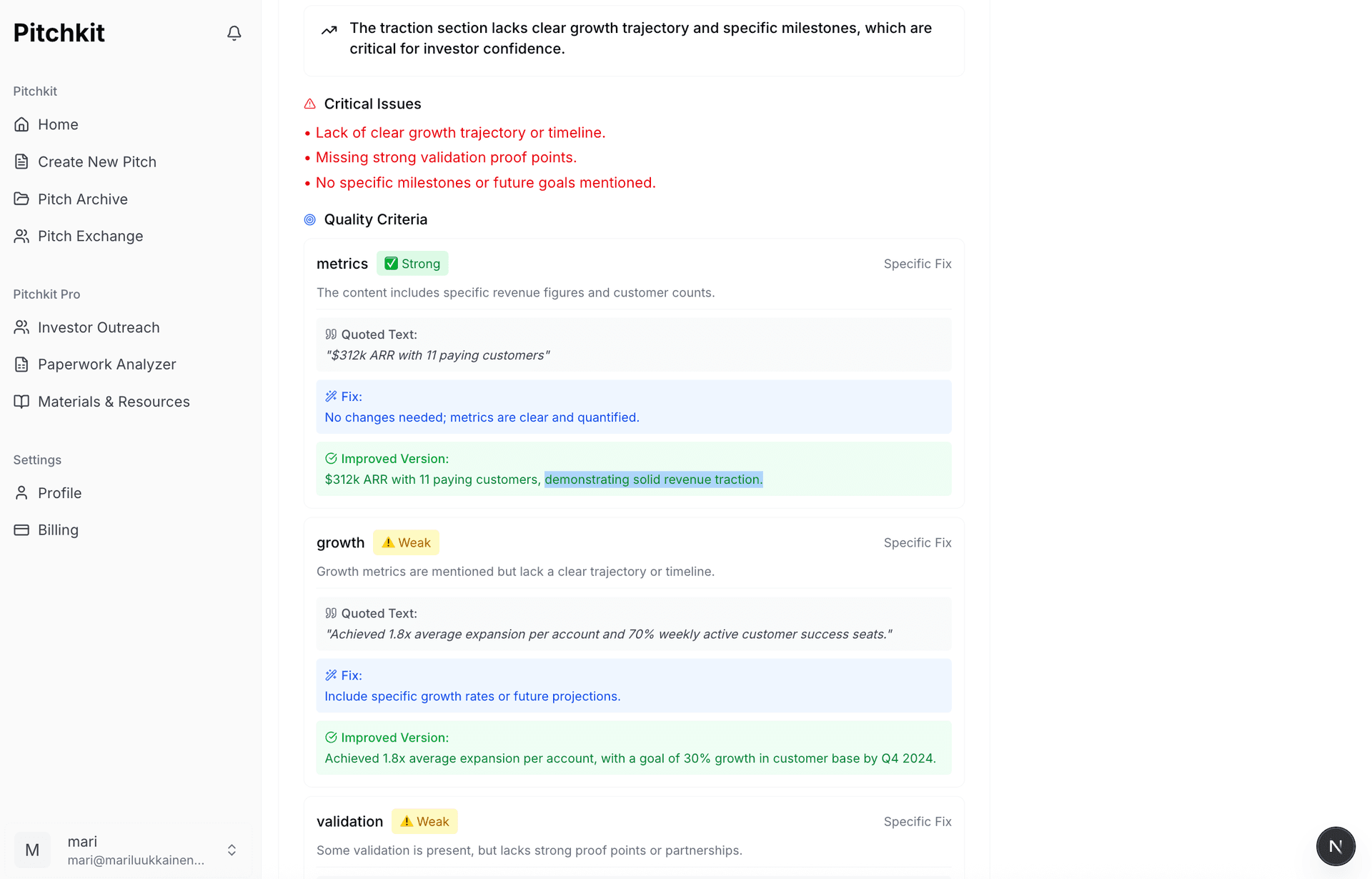Click the round N button in corner
The height and width of the screenshot is (879, 1372).
coord(1335,846)
